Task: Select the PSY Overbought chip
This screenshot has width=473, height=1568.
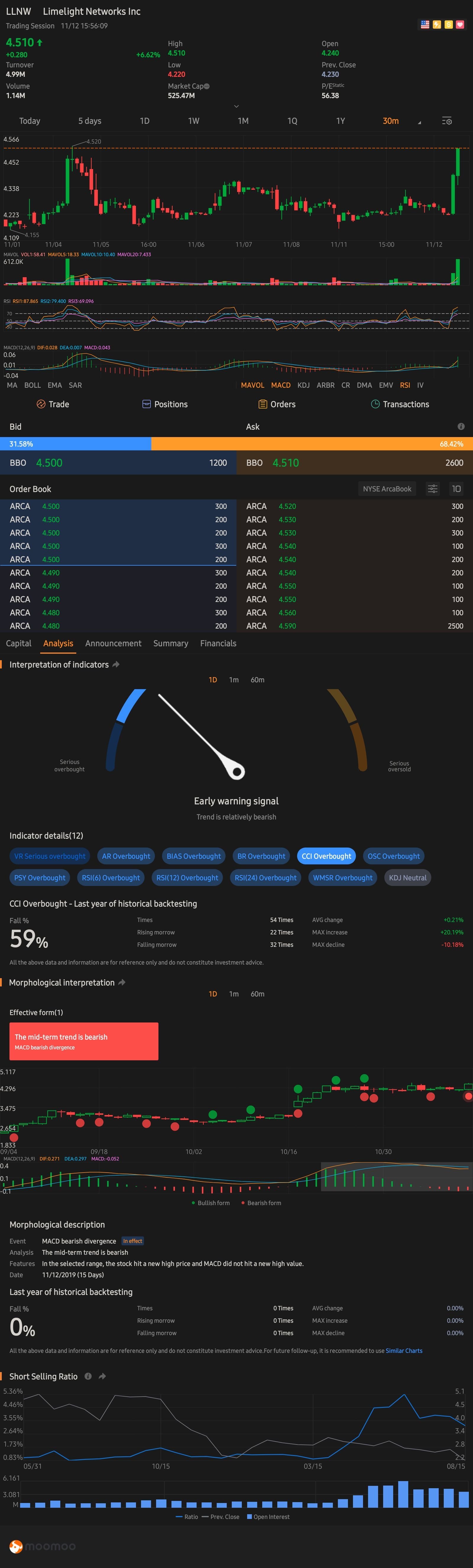Action: click(40, 878)
